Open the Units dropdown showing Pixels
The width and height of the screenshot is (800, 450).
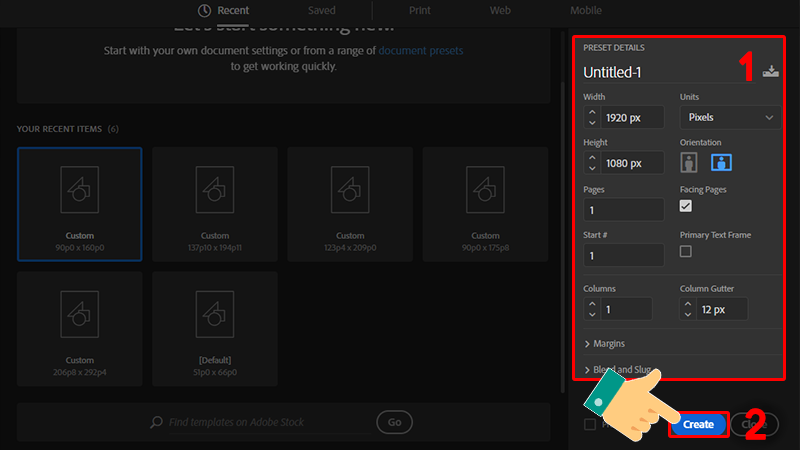point(729,117)
